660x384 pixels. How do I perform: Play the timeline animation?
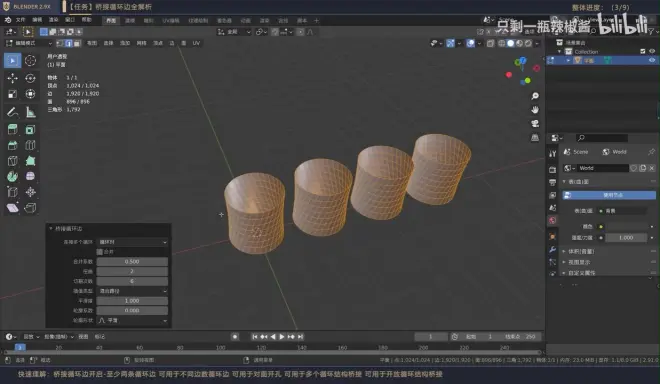pos(282,336)
